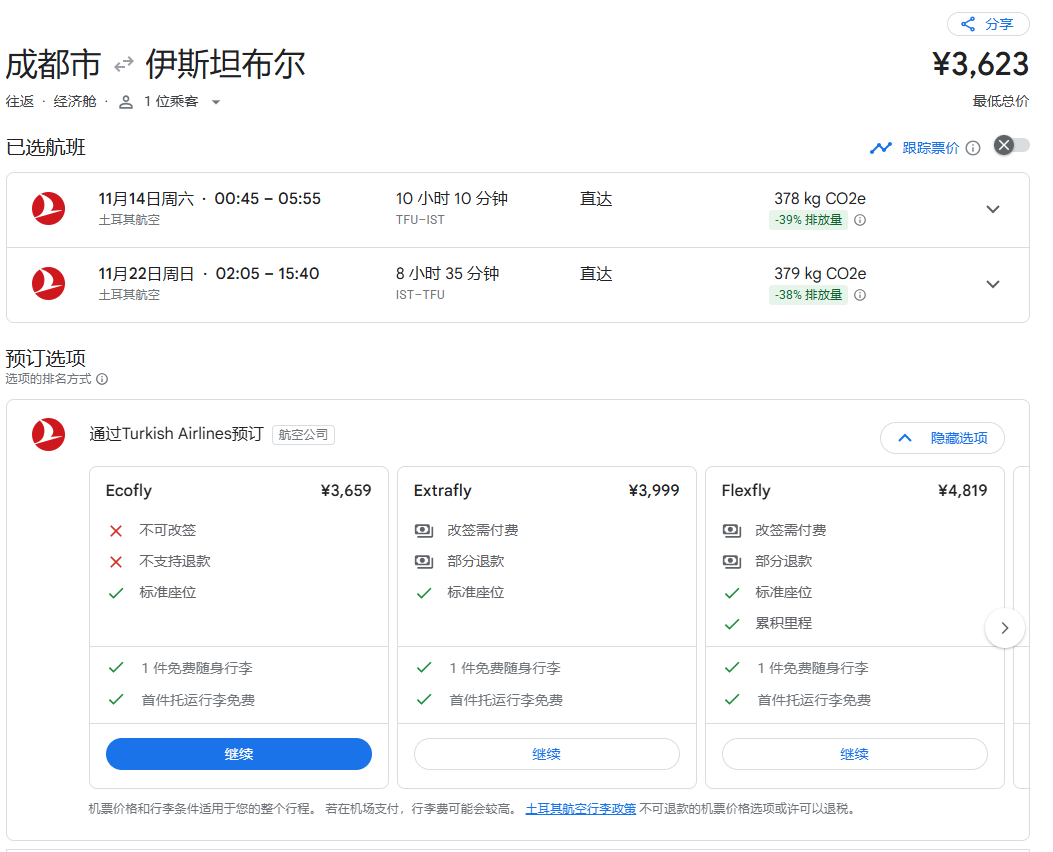Click the 往返 trip type text
This screenshot has height=852, width=1053.
pos(20,101)
